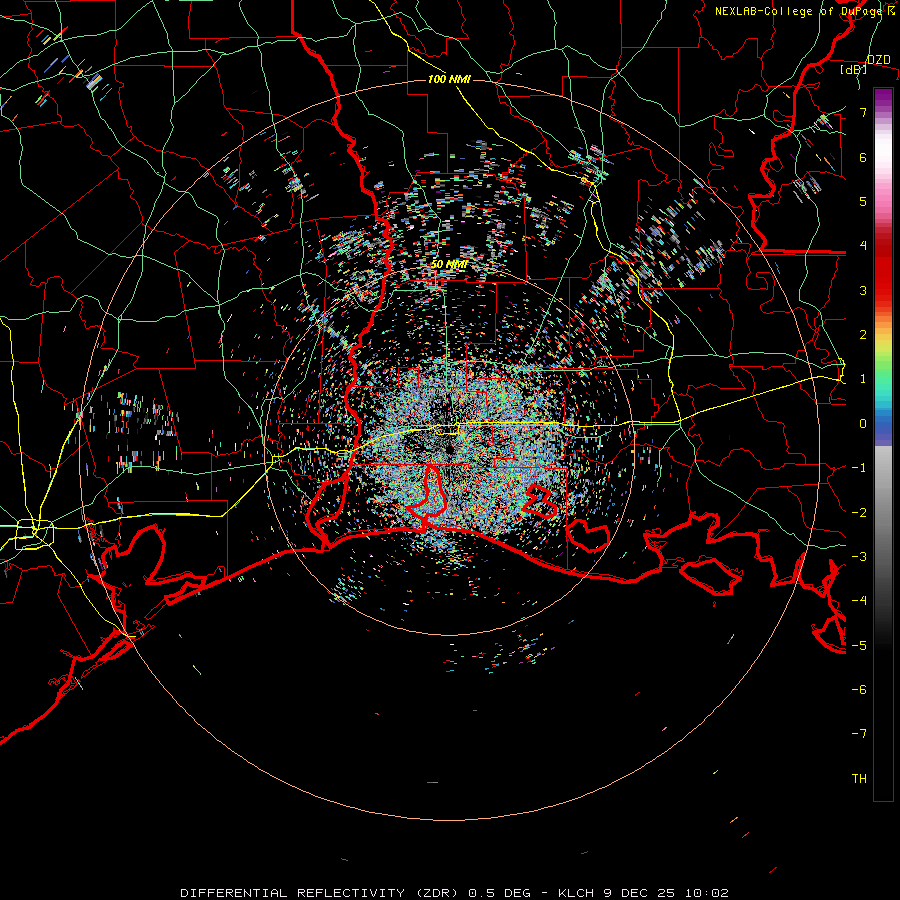Click the -4 tick label on color scale

(859, 601)
